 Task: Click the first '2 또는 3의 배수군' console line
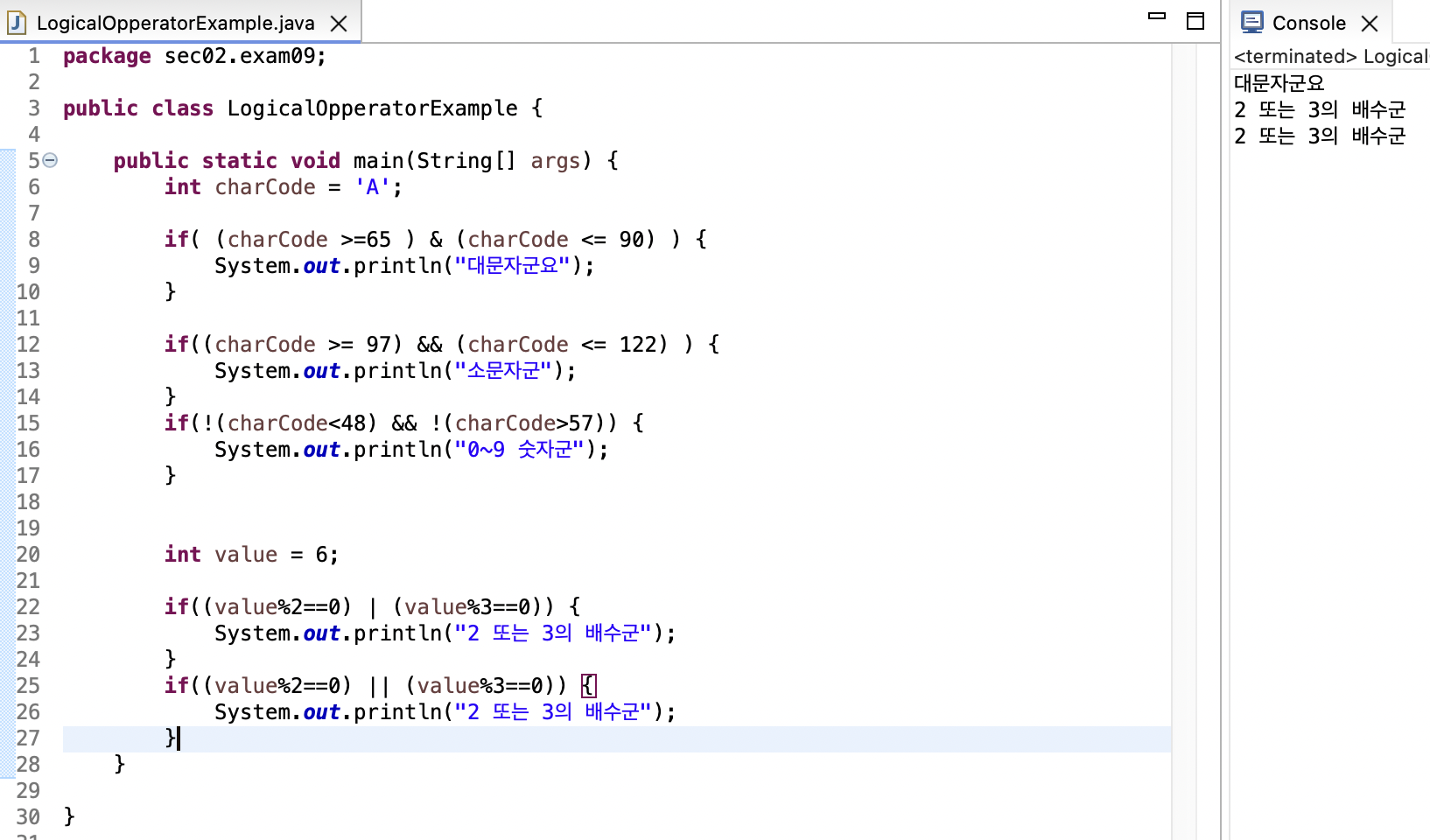pos(1320,109)
